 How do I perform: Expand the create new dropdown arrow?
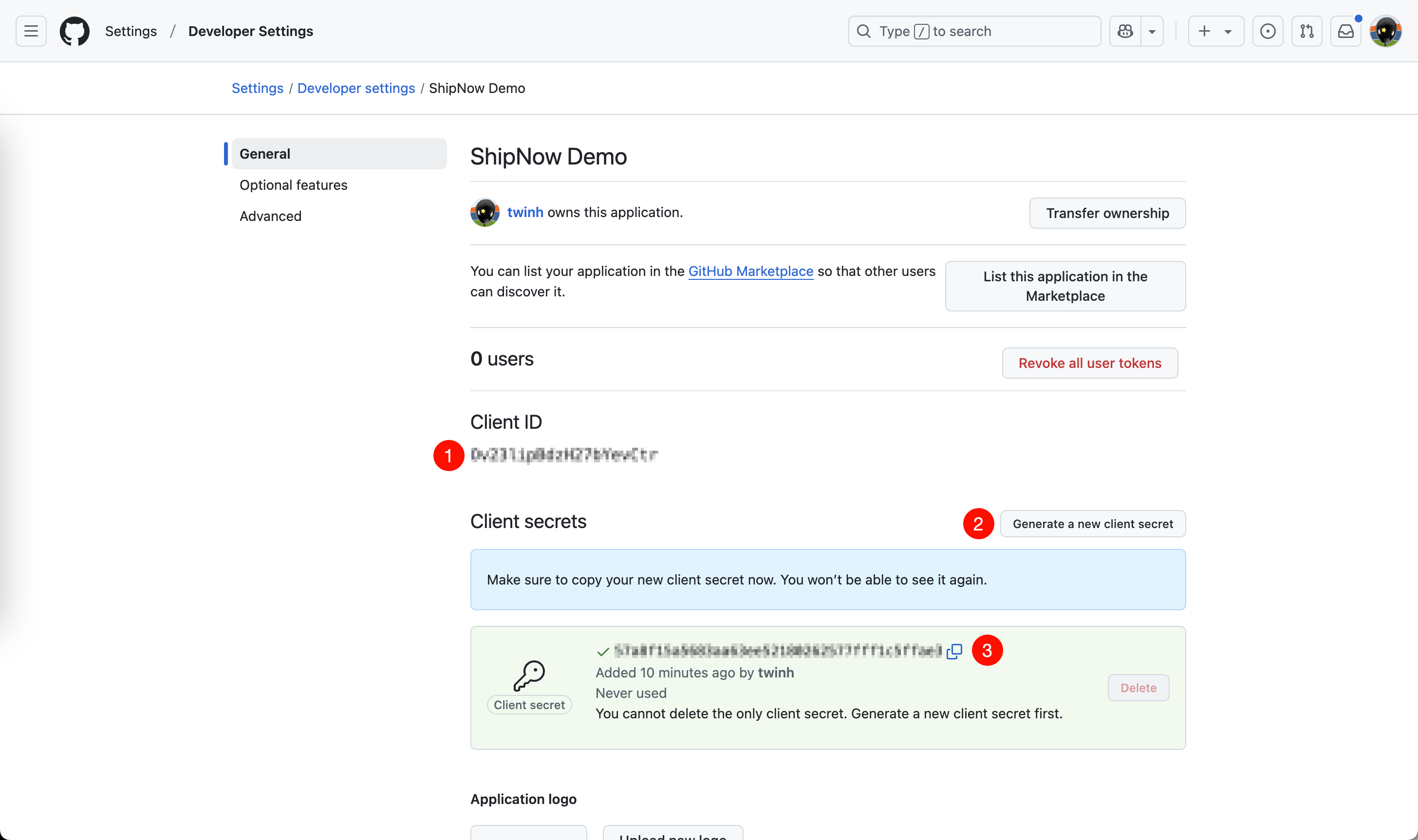1227,31
